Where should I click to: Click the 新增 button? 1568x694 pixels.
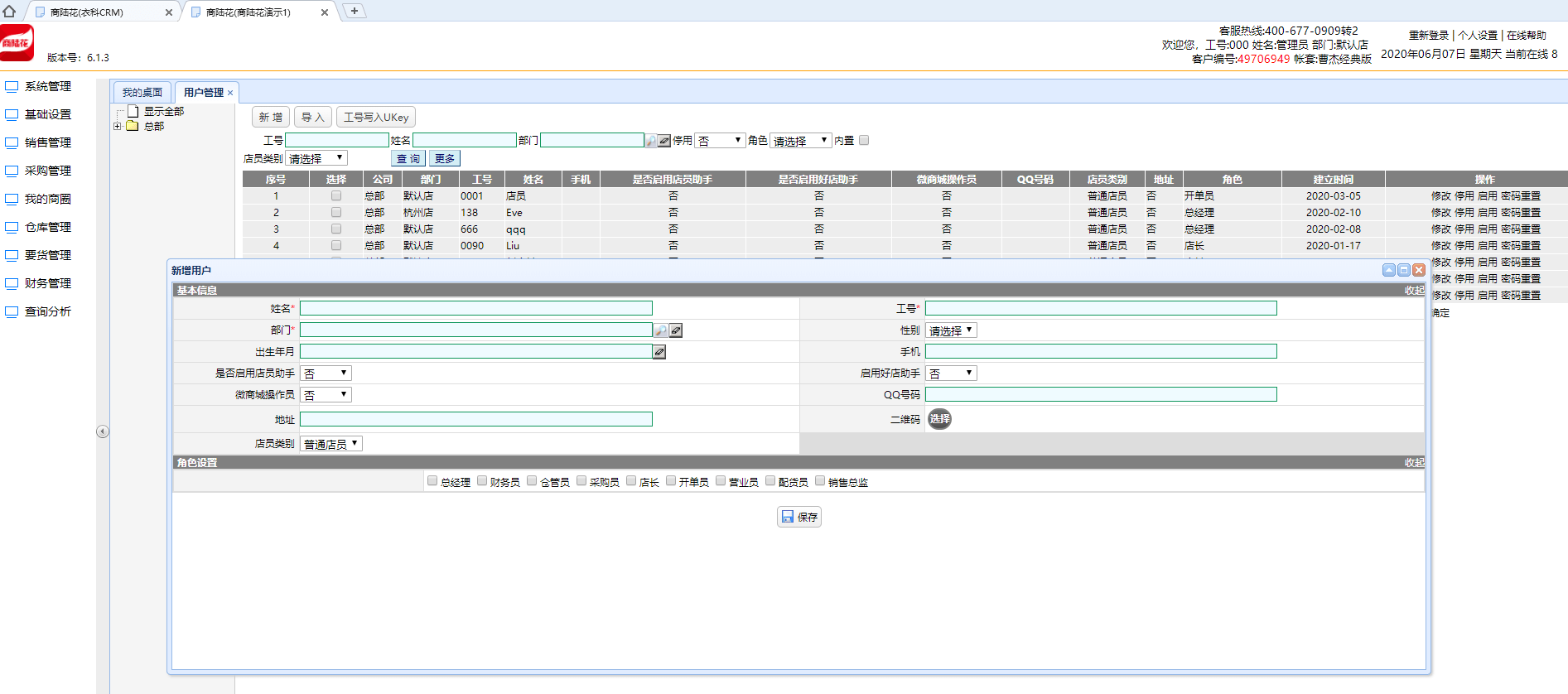271,117
